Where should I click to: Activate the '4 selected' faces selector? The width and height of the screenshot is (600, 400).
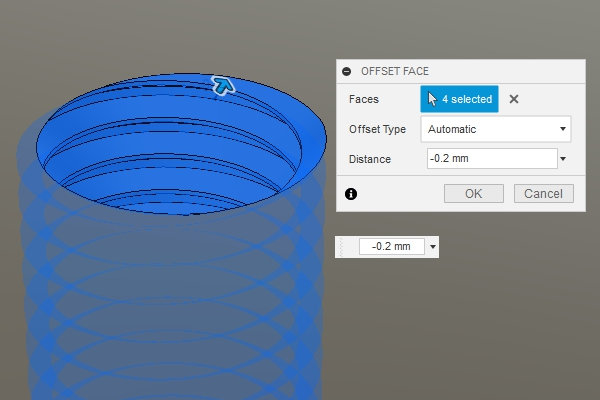coord(459,99)
